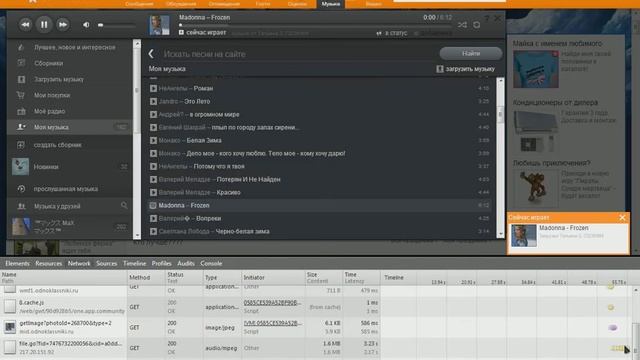Play the song 'Монако – Белая Зима'
The width and height of the screenshot is (640, 360).
153,140
